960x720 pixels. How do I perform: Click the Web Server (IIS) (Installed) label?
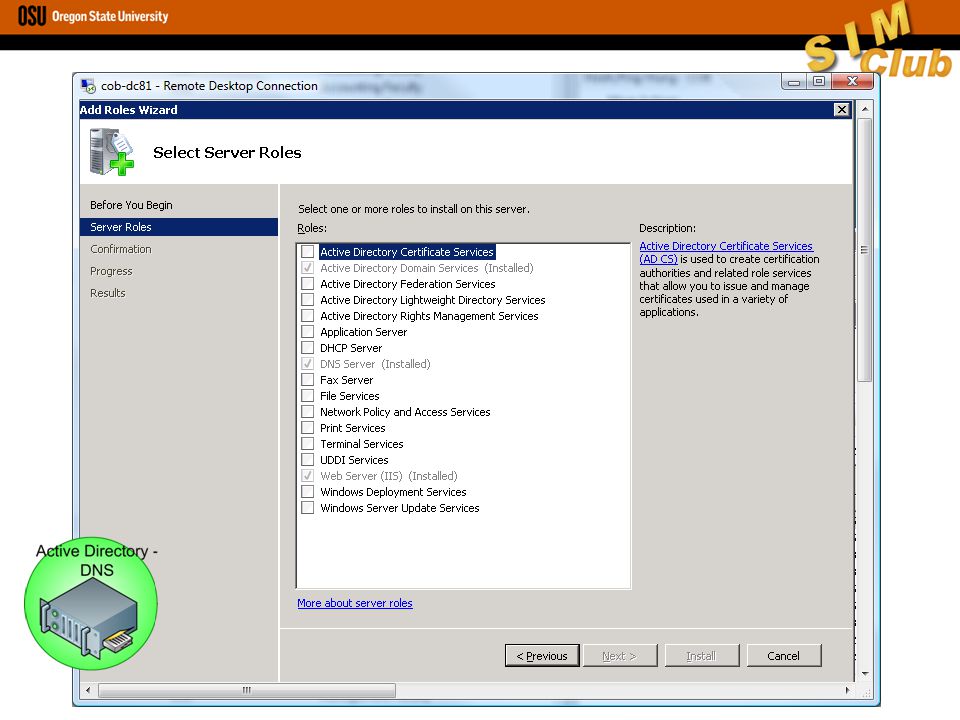[389, 476]
